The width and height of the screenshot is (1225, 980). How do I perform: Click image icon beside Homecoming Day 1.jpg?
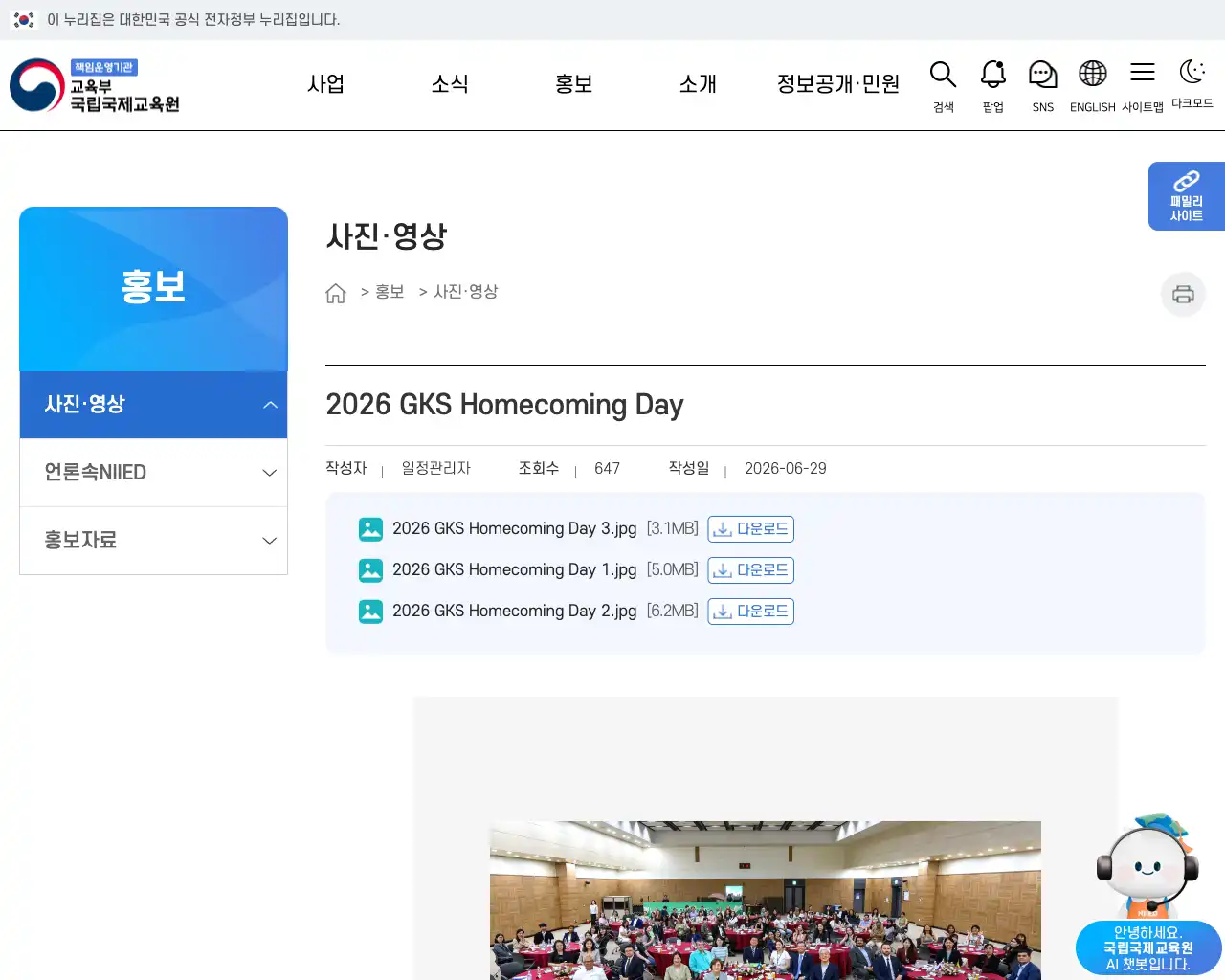370,570
